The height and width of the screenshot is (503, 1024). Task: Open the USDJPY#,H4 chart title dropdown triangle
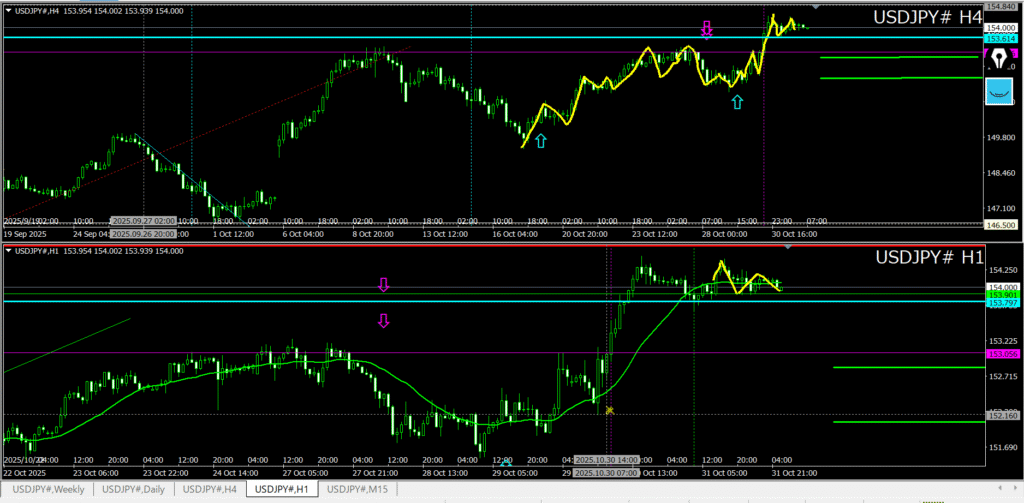click(x=7, y=10)
